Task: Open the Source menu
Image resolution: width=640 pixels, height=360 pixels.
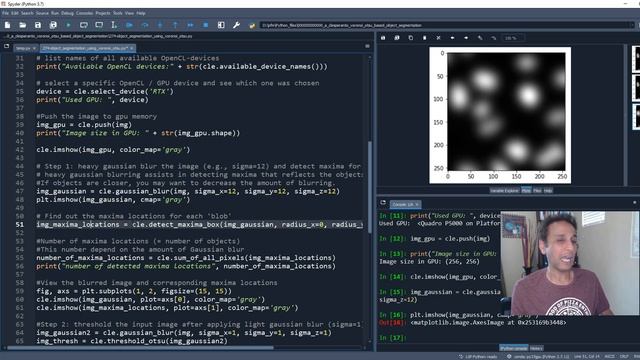Action: 42,13
